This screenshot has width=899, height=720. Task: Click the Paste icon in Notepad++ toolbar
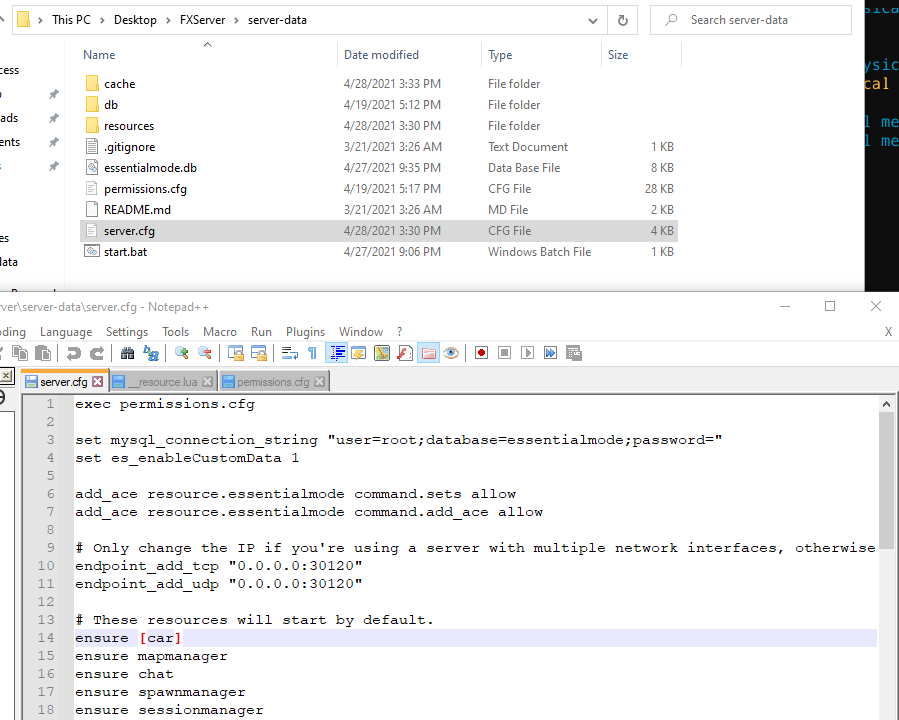pyautogui.click(x=43, y=353)
